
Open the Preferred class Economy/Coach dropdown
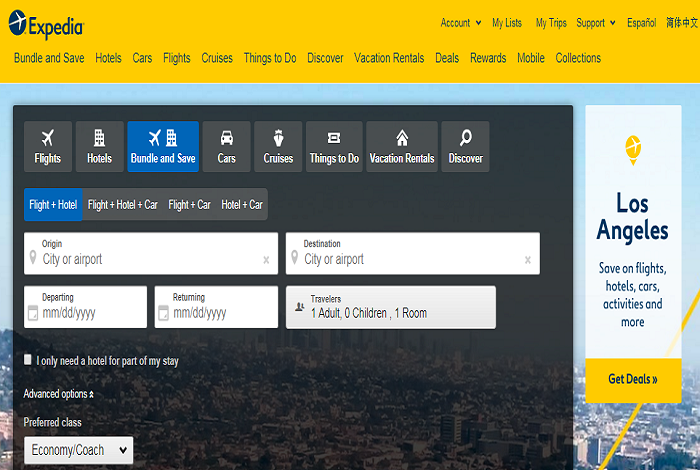click(79, 450)
